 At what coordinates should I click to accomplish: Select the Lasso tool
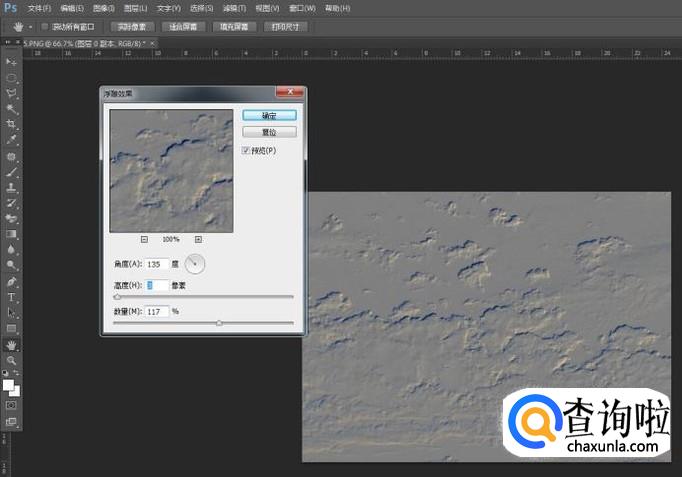tap(12, 92)
